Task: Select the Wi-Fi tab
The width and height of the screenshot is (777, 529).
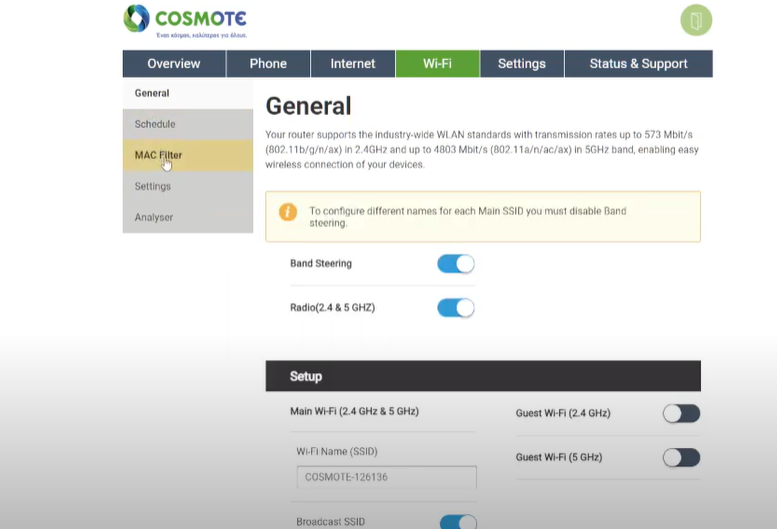Action: [437, 64]
